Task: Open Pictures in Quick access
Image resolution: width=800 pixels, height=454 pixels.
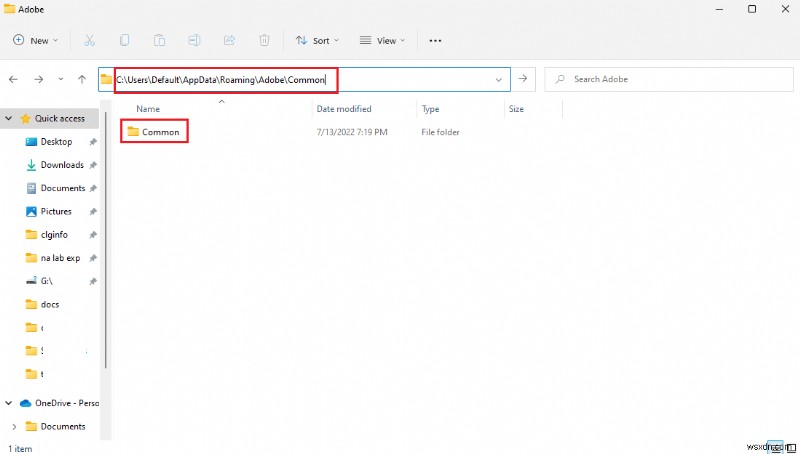Action: [x=56, y=211]
